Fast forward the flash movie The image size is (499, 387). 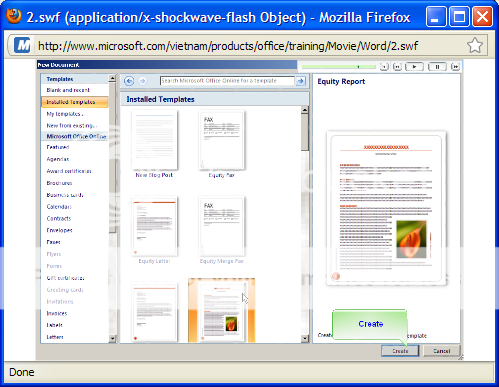(x=455, y=67)
